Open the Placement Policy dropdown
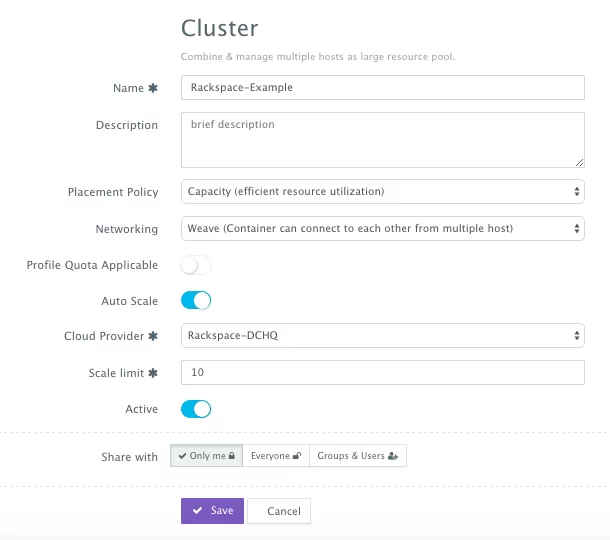The width and height of the screenshot is (610, 540). 382,191
